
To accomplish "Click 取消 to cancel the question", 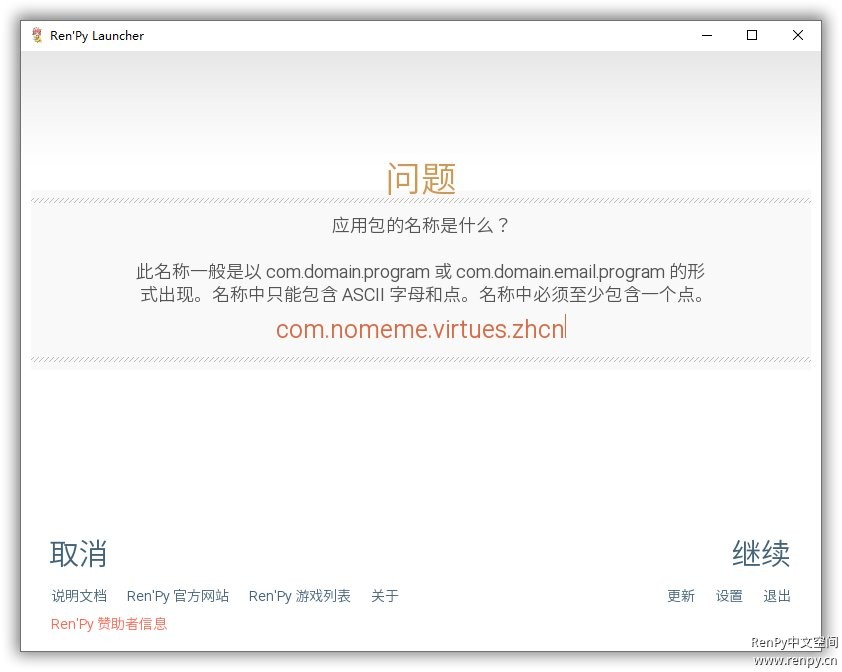I will point(78,554).
